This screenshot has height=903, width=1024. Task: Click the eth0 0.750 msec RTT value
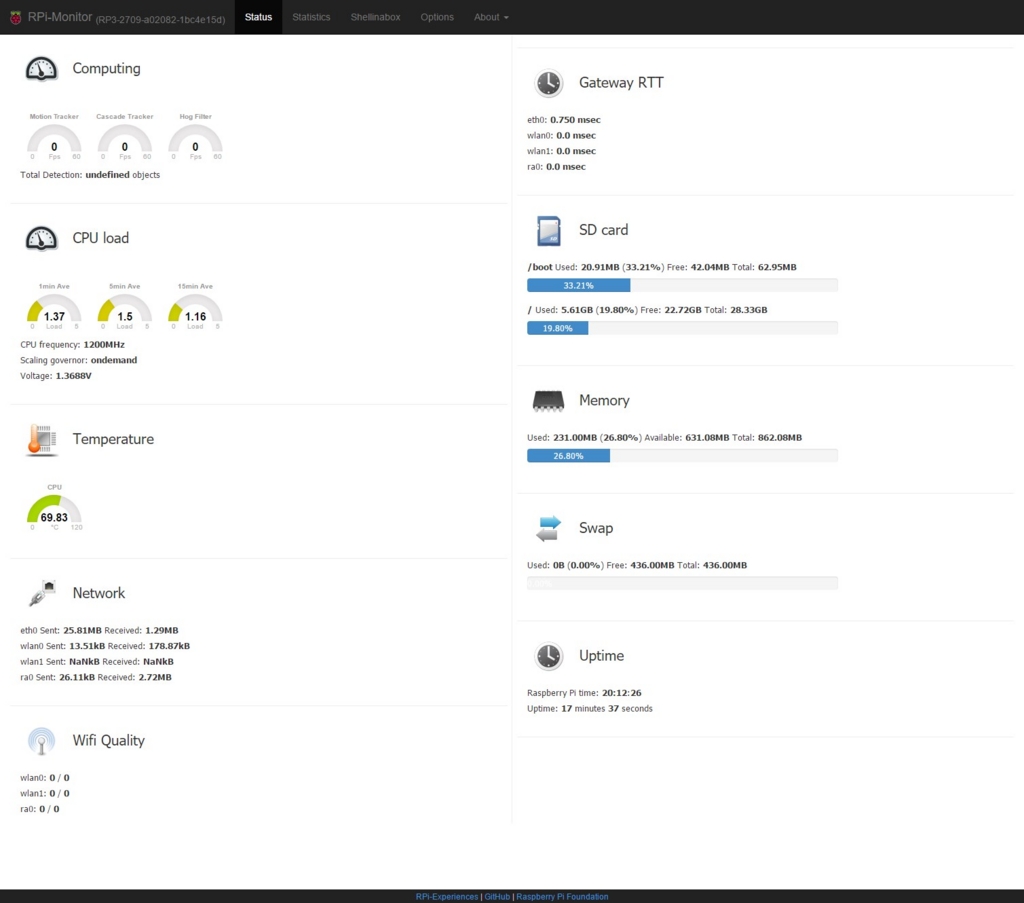(x=575, y=120)
